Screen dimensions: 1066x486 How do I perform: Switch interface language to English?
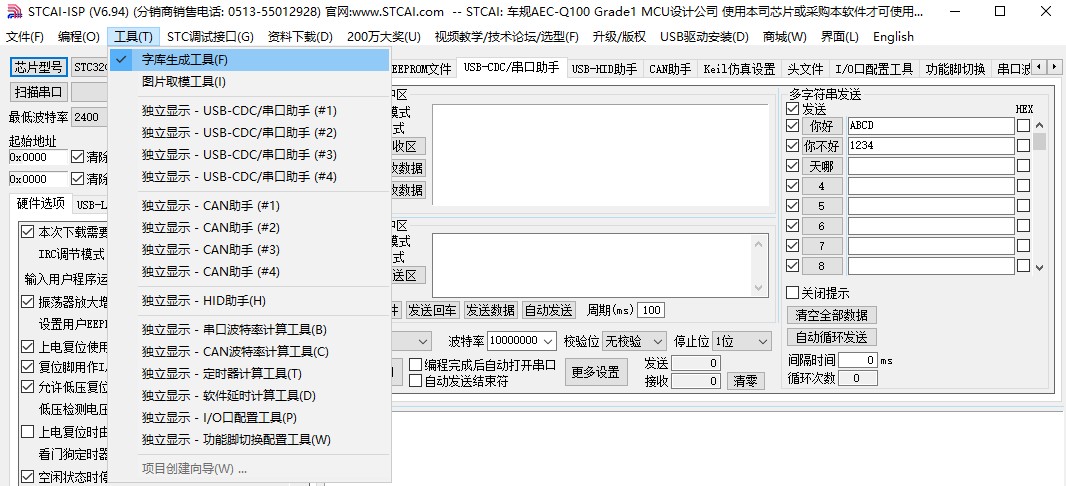tap(893, 37)
